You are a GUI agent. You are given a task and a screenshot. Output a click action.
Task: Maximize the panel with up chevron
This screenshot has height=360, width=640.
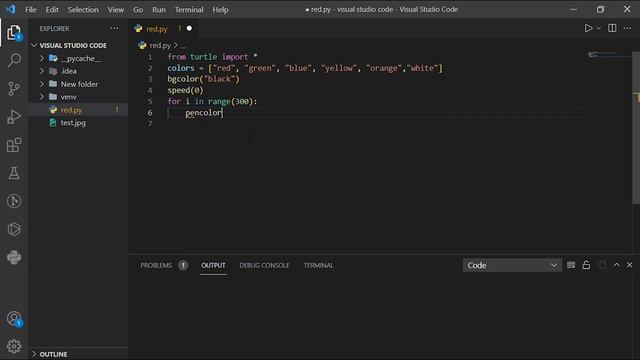[616, 265]
